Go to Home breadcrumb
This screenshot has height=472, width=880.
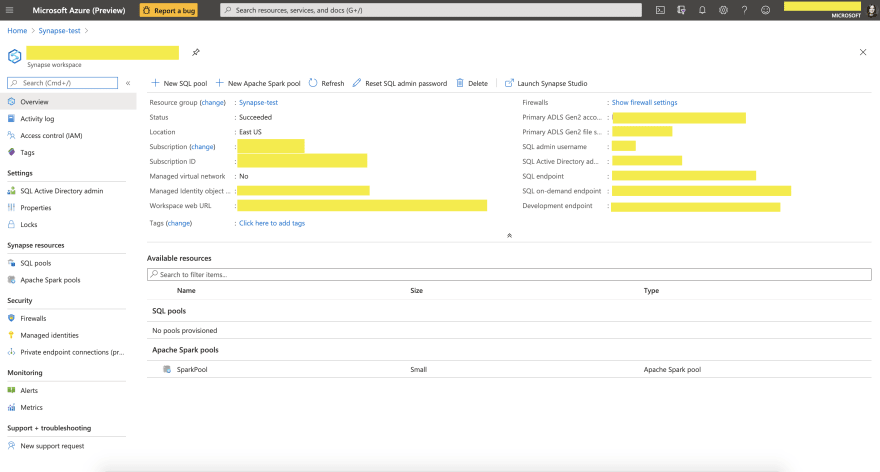click(x=17, y=31)
